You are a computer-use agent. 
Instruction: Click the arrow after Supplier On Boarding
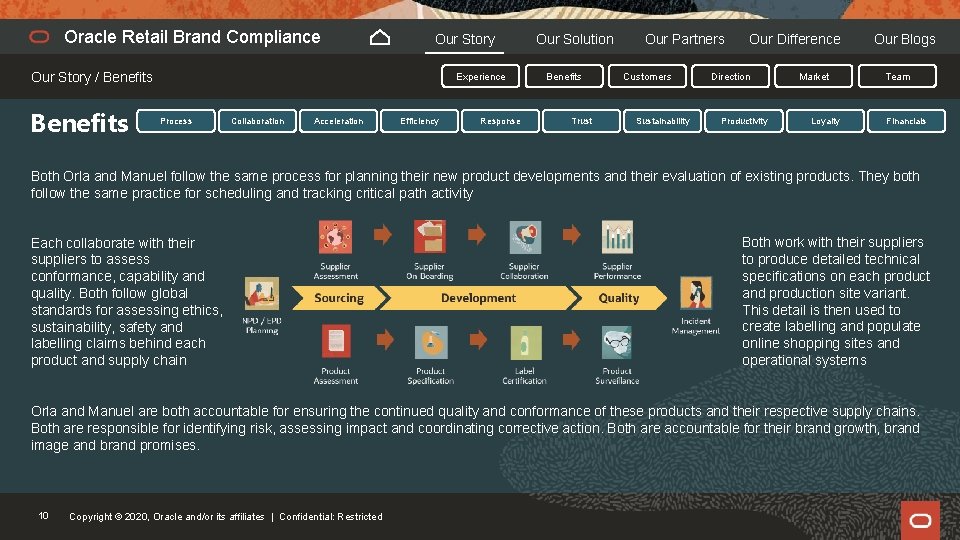pos(477,234)
